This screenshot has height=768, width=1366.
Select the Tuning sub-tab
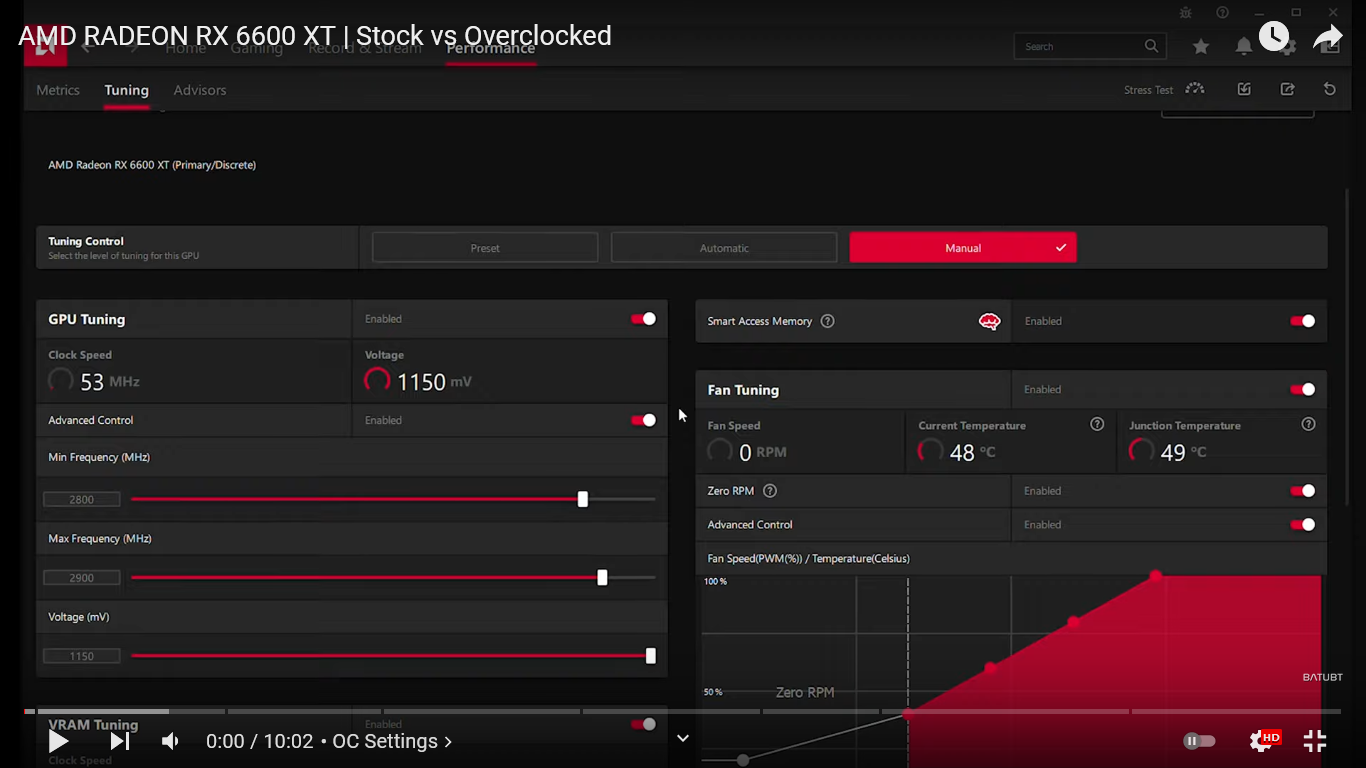(126, 90)
